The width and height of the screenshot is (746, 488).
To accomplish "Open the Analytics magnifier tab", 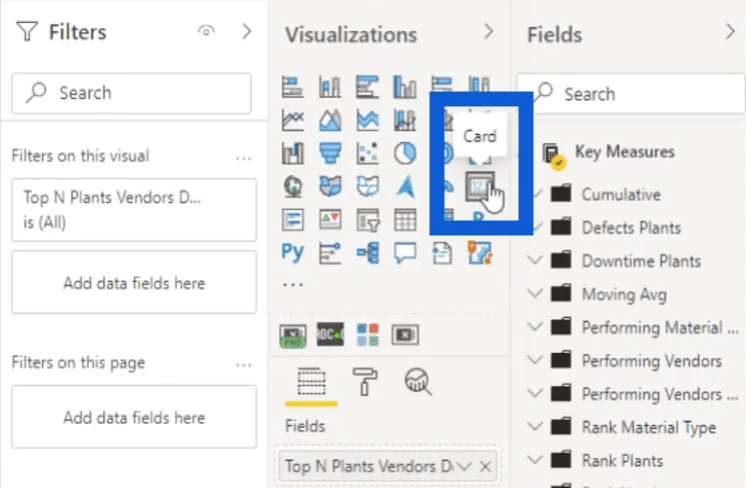I will tap(418, 381).
